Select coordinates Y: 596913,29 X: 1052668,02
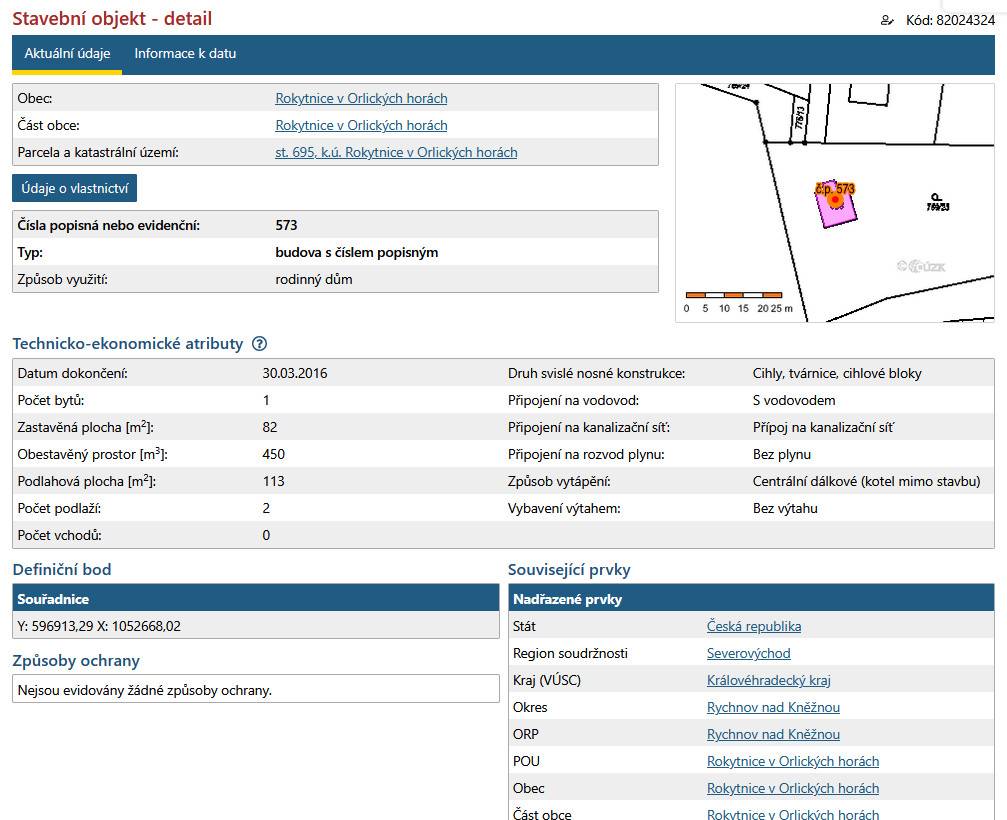This screenshot has height=820, width=1007. pos(99,626)
